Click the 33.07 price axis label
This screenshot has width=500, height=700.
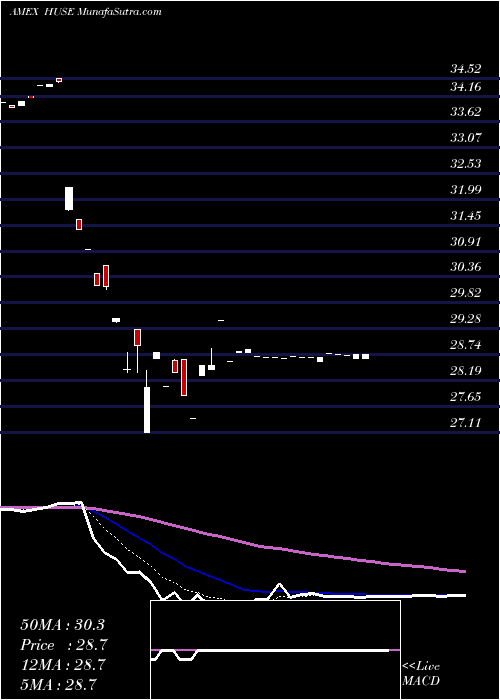[466, 138]
